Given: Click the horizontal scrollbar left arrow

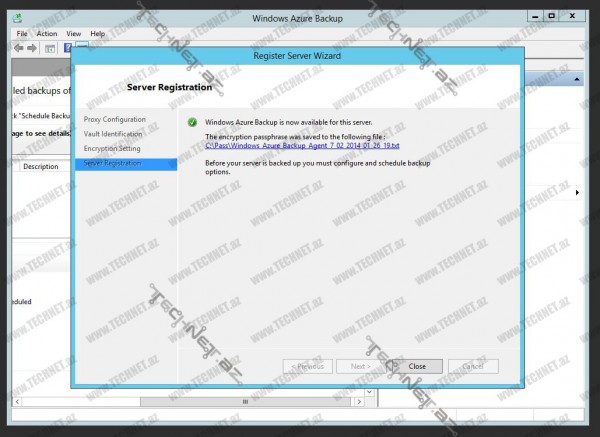Looking at the screenshot, I should pos(17,401).
